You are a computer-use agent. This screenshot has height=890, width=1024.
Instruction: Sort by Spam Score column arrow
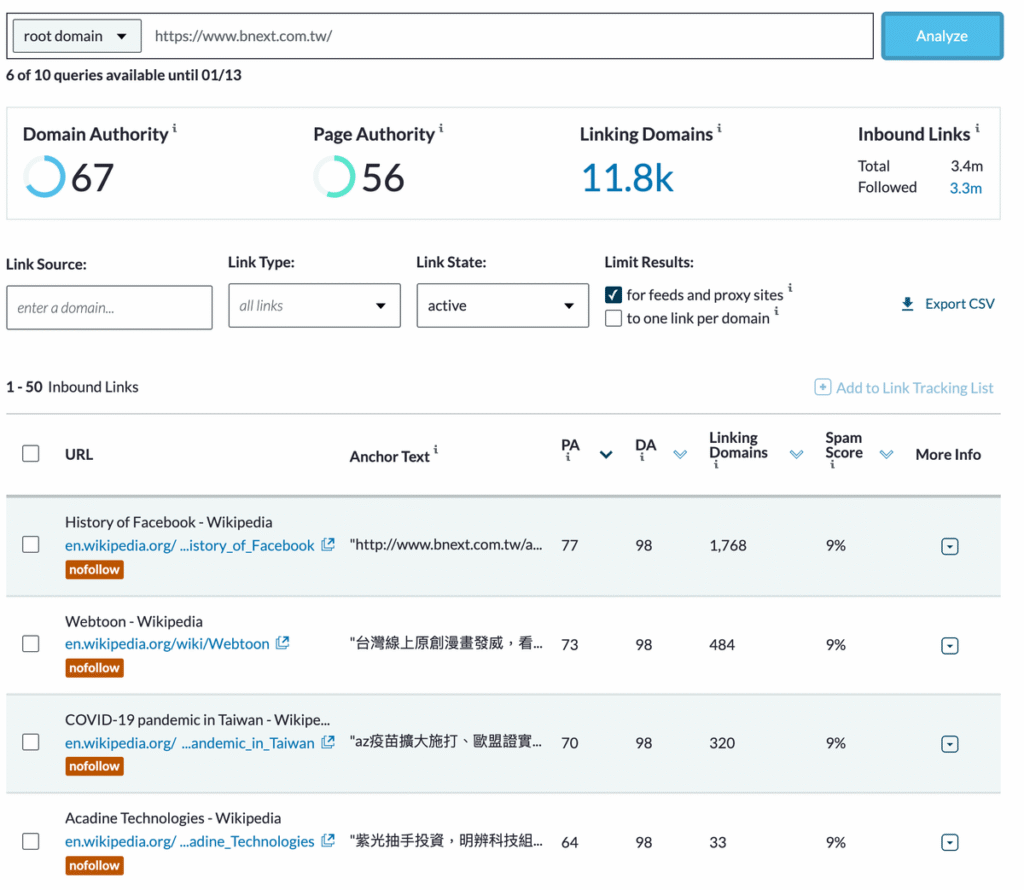pyautogui.click(x=886, y=454)
